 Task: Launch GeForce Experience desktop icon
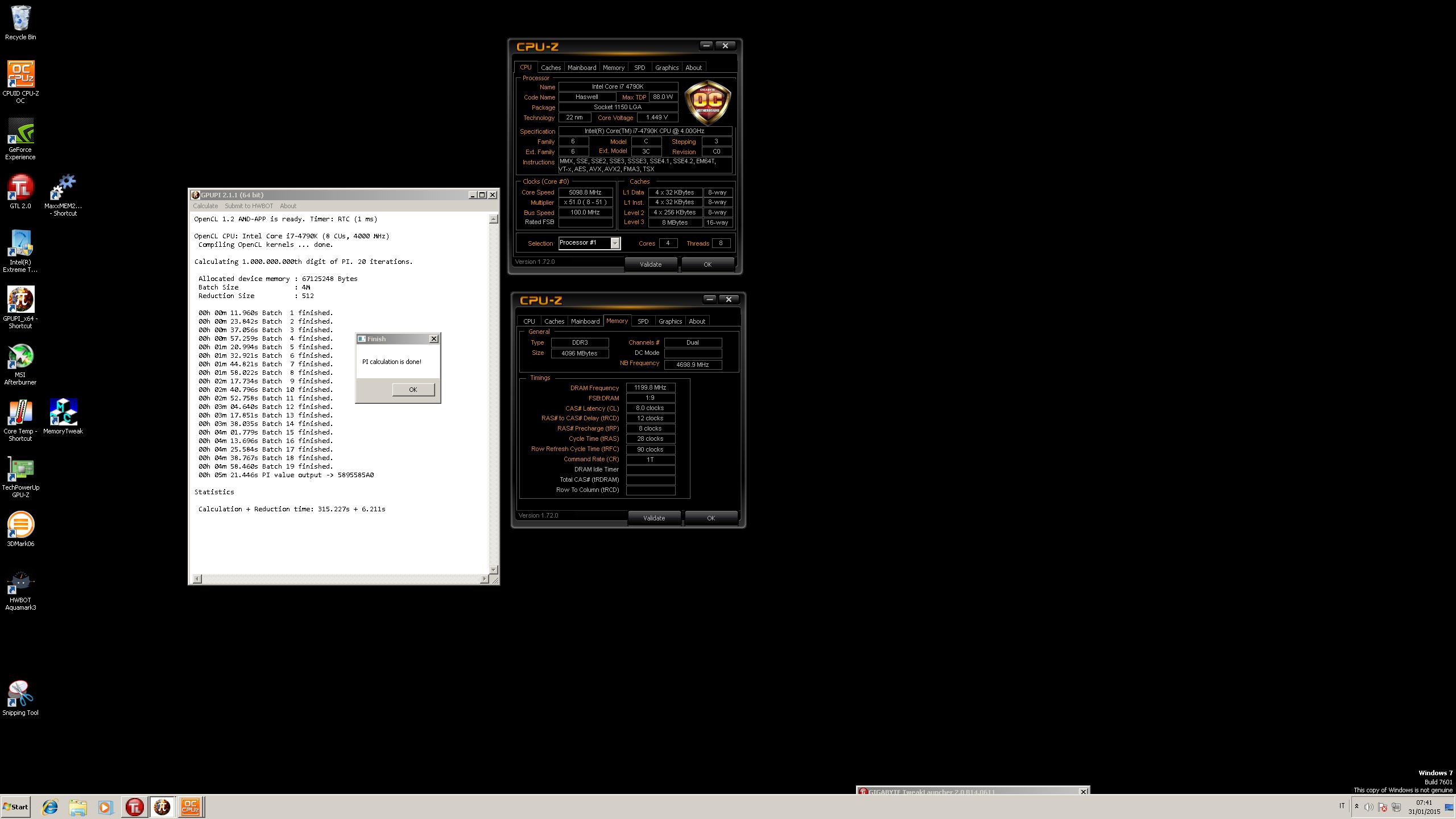(20, 139)
